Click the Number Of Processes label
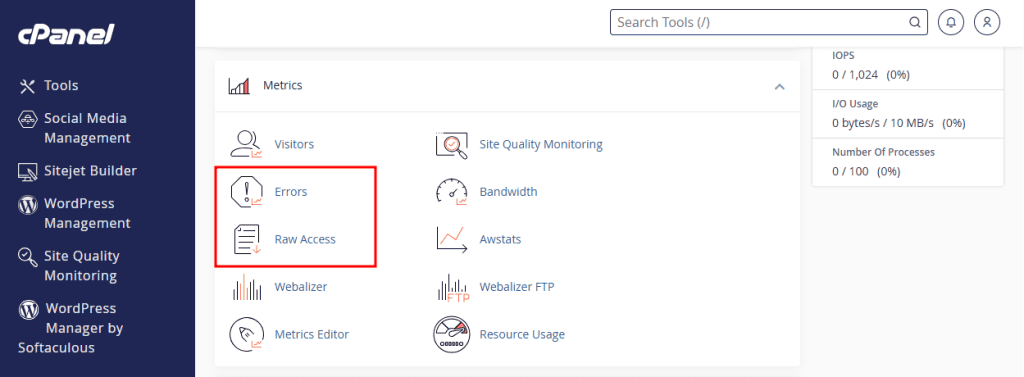Image resolution: width=1024 pixels, height=377 pixels. 883,152
